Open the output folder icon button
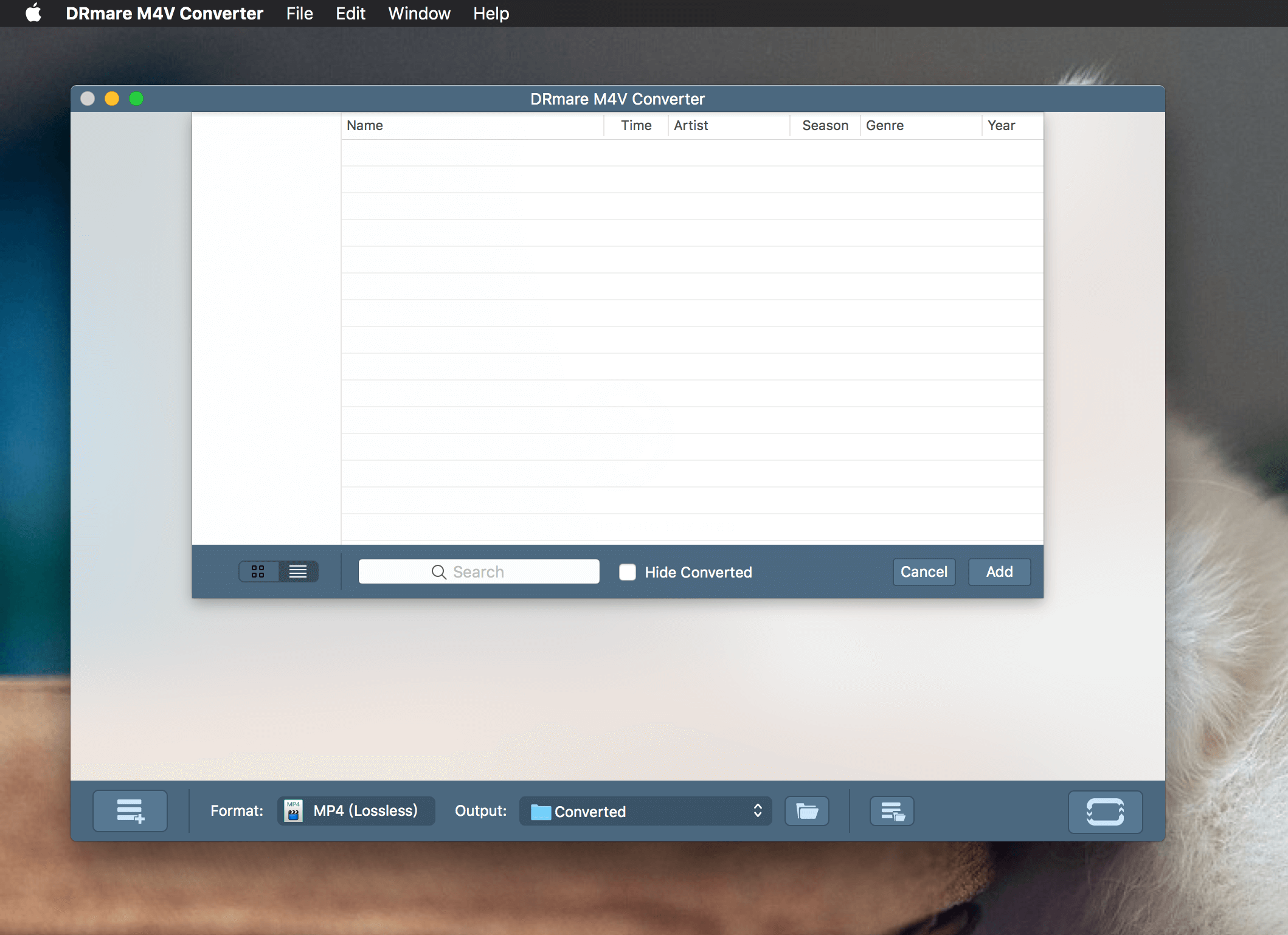The image size is (1288, 935). (807, 811)
